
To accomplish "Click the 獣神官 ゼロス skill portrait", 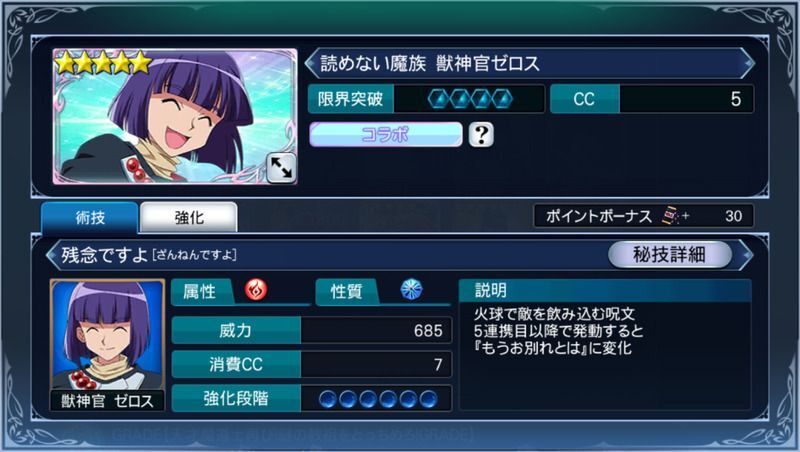I will coord(107,345).
